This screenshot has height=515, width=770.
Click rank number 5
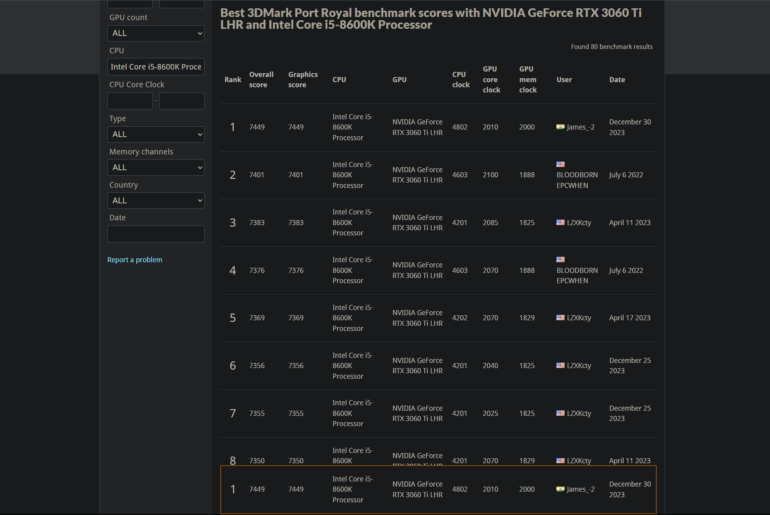click(233, 318)
